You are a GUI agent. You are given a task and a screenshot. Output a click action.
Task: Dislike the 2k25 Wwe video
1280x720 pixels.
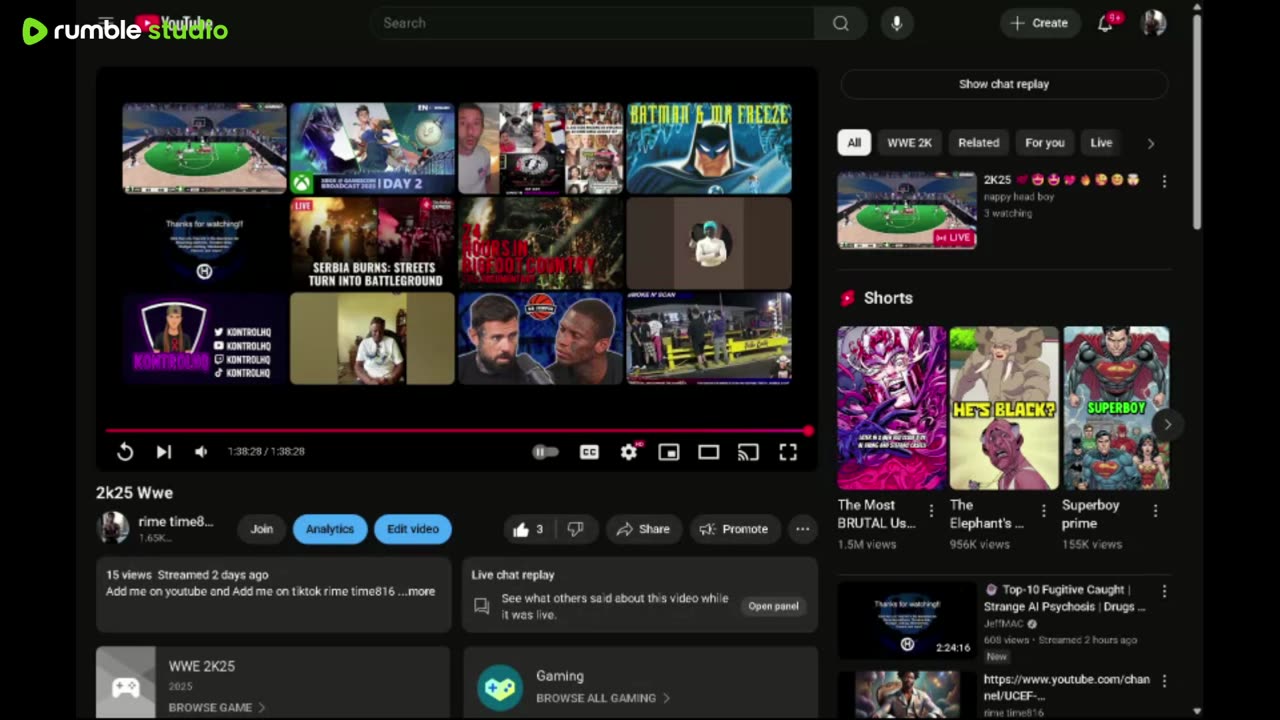point(575,529)
